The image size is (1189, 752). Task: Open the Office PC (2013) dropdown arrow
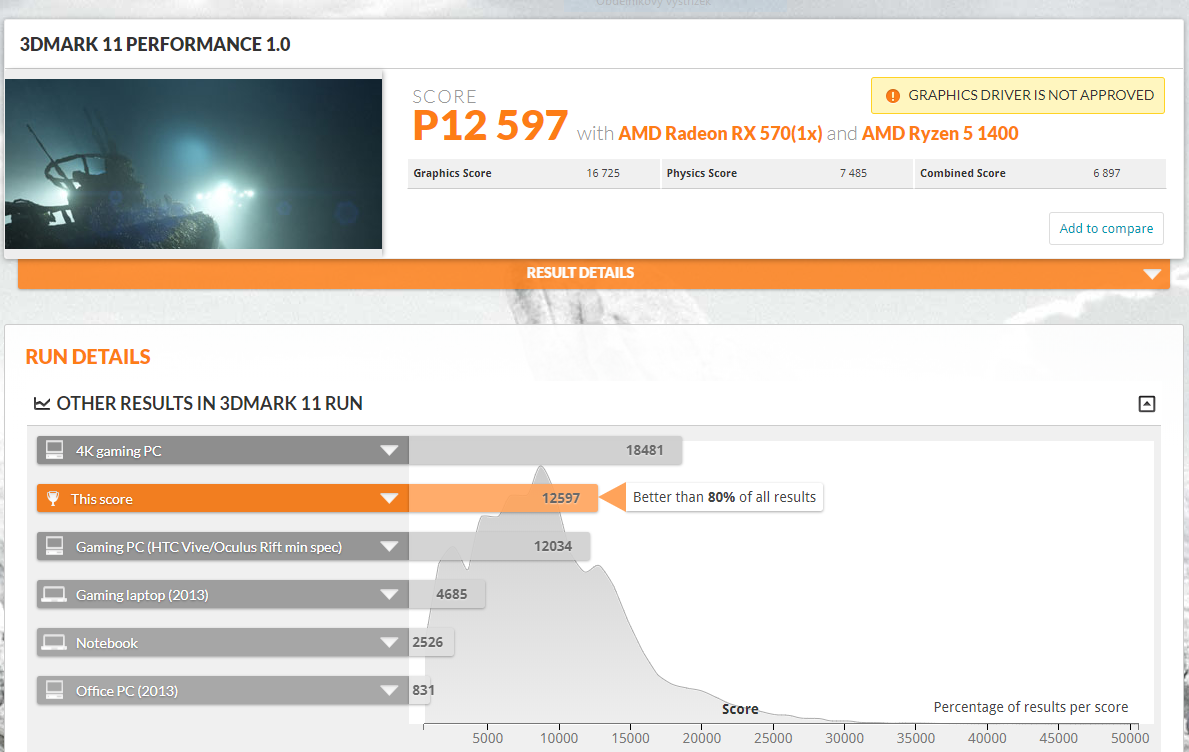tap(389, 691)
